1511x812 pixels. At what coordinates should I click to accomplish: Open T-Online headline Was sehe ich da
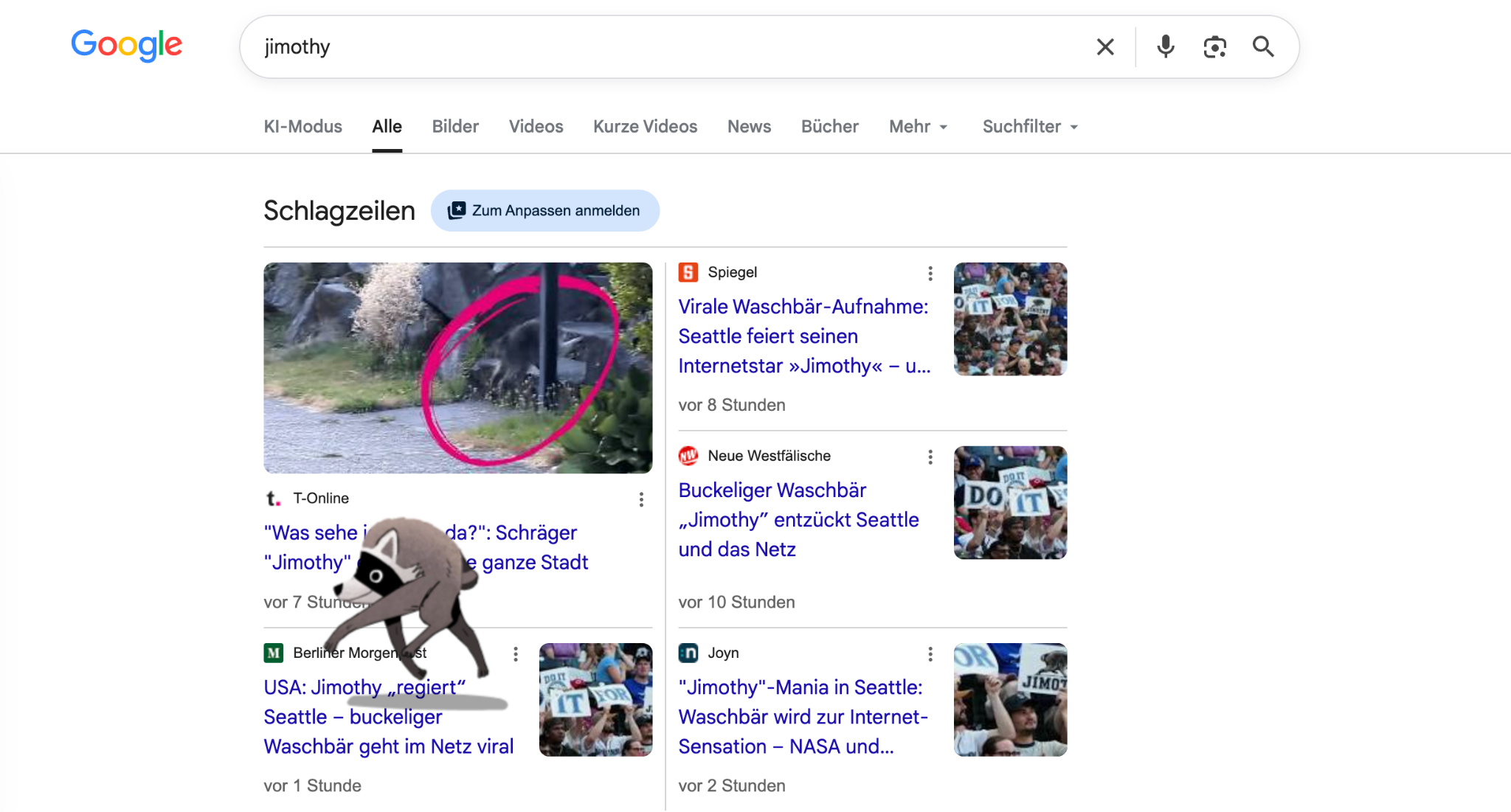[426, 548]
